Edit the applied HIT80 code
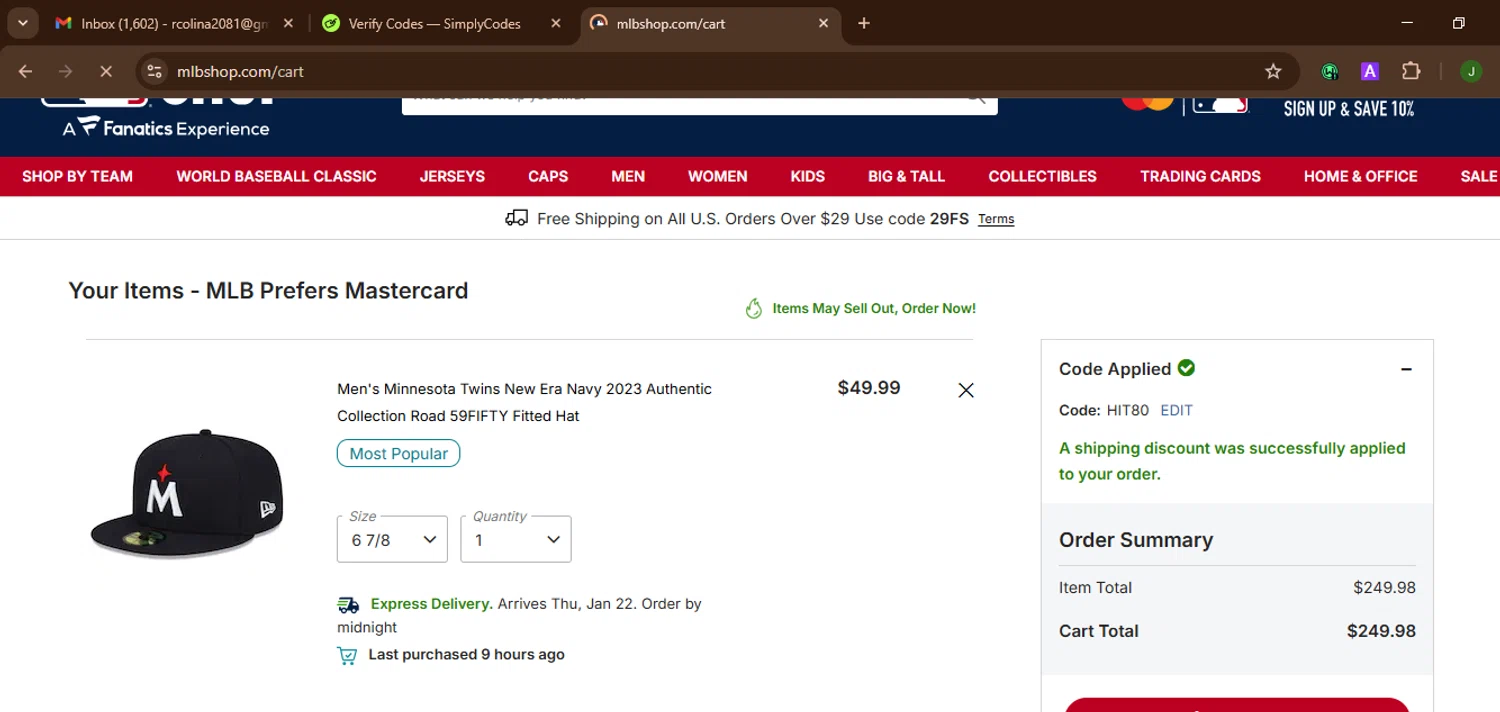This screenshot has width=1500, height=712. 1176,410
